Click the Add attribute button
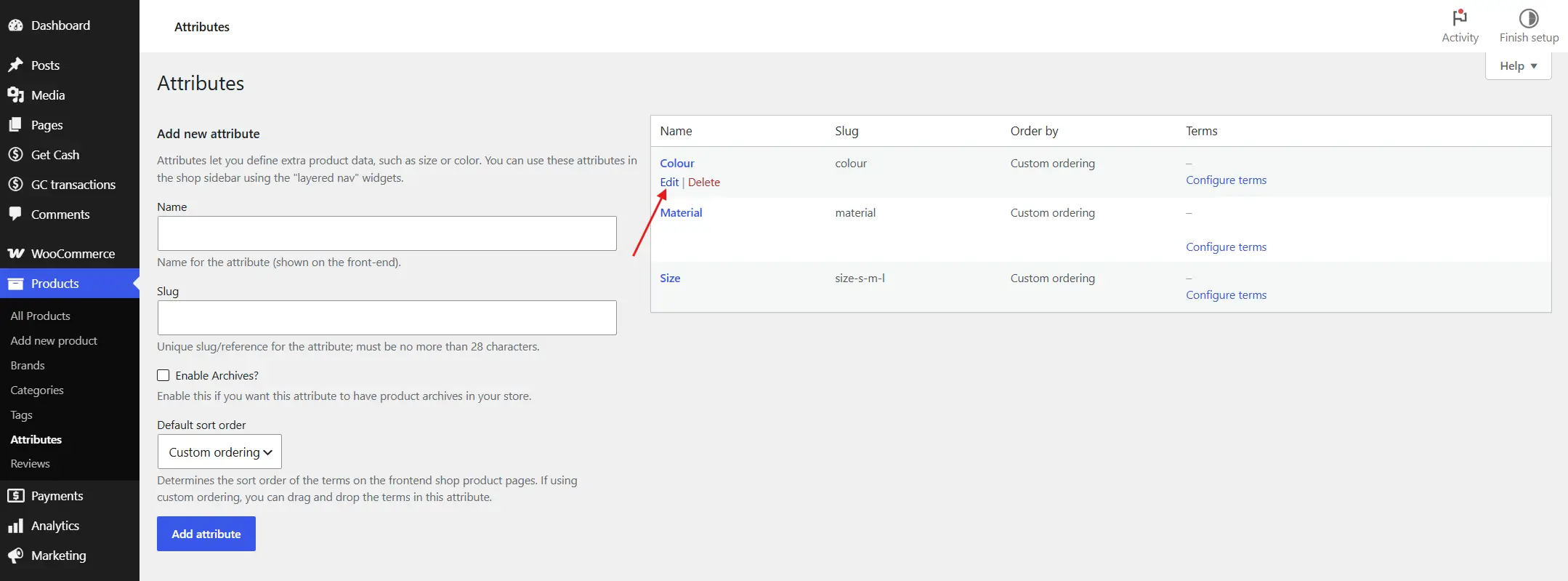Image resolution: width=1568 pixels, height=581 pixels. tap(206, 534)
